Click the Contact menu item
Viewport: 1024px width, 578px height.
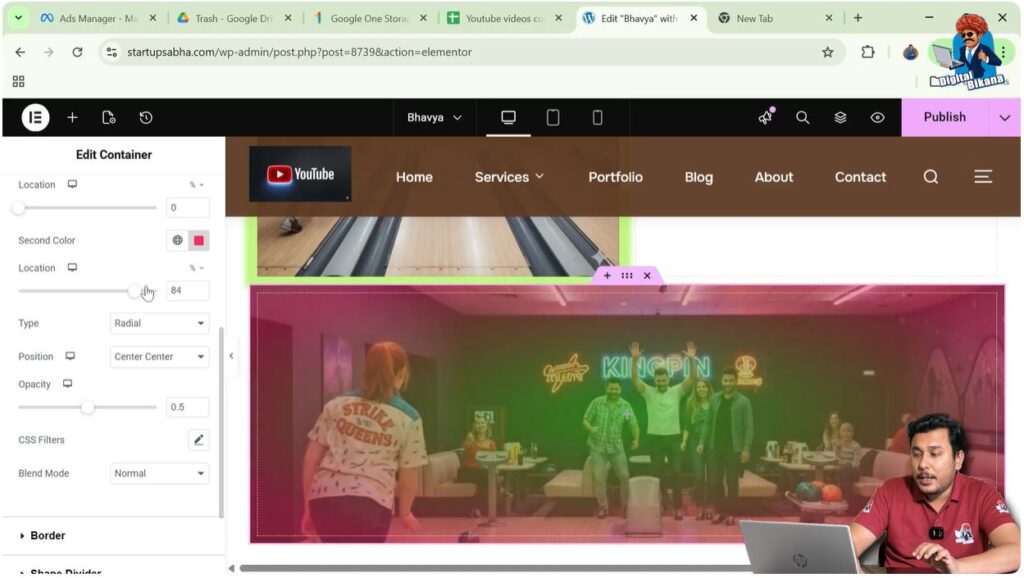pyautogui.click(x=860, y=177)
